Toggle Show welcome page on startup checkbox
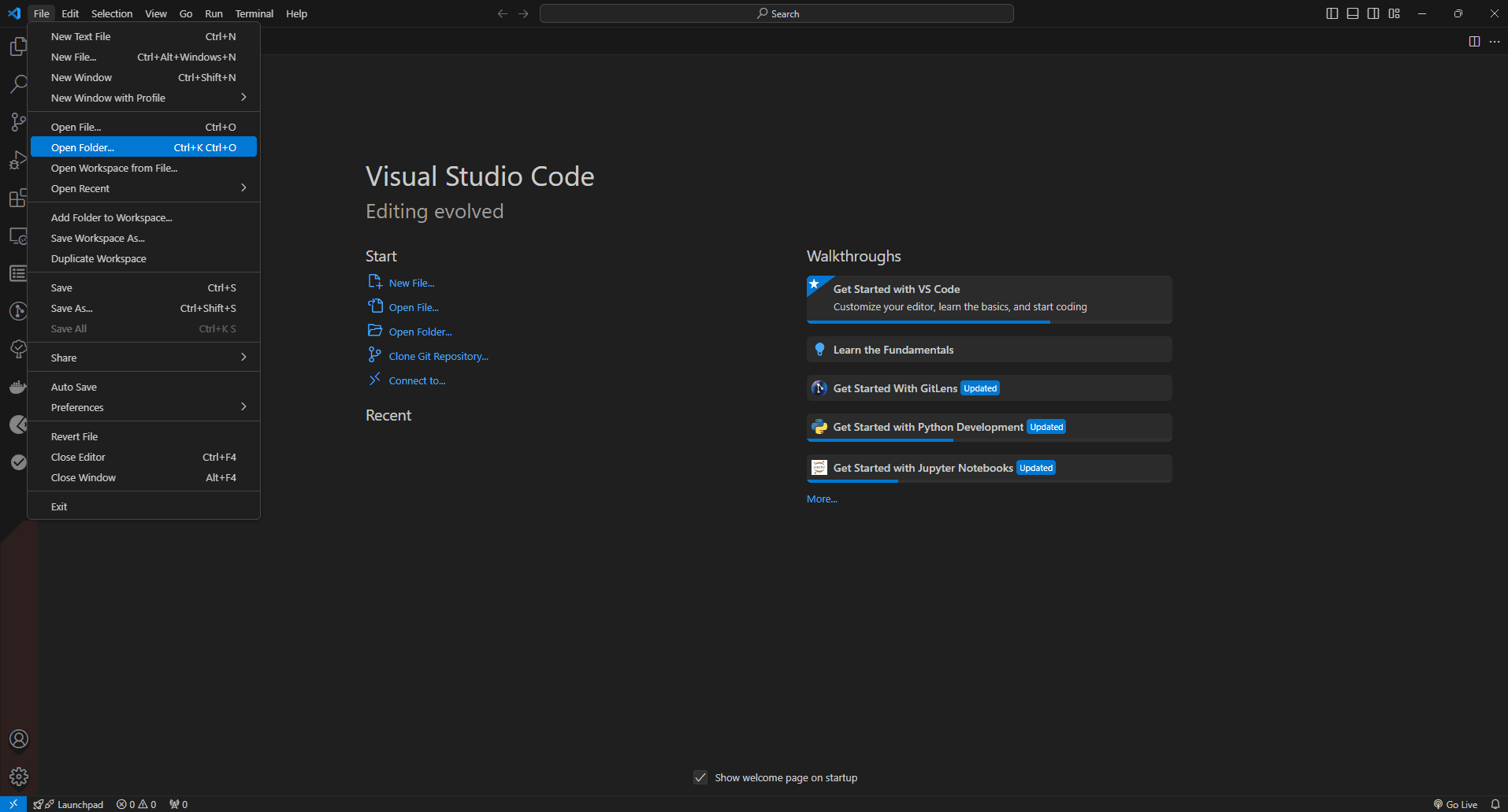This screenshot has width=1508, height=812. click(x=700, y=777)
